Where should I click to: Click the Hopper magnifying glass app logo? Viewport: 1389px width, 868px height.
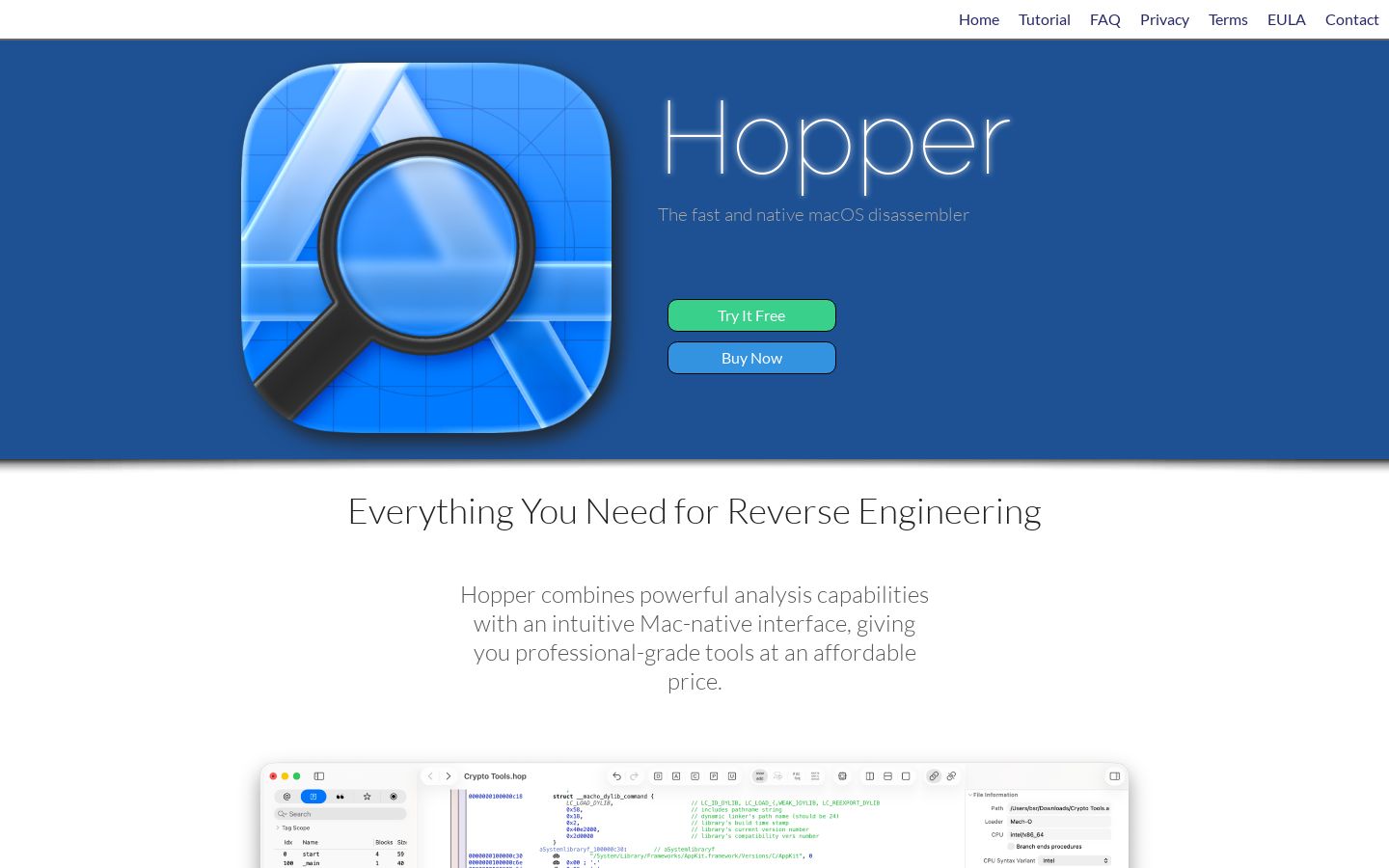(426, 248)
